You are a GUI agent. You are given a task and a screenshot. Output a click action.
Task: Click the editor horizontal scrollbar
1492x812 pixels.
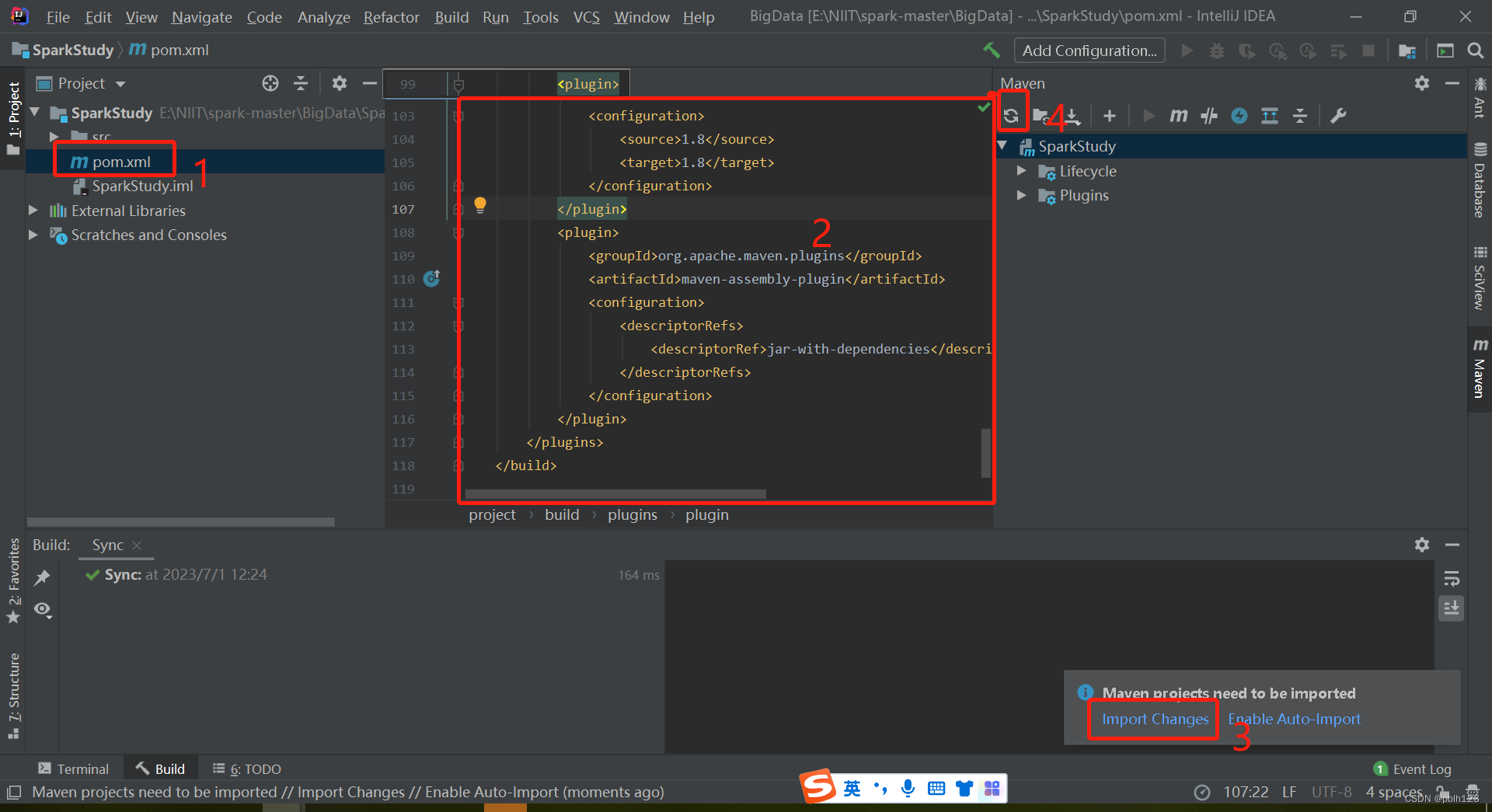(615, 494)
